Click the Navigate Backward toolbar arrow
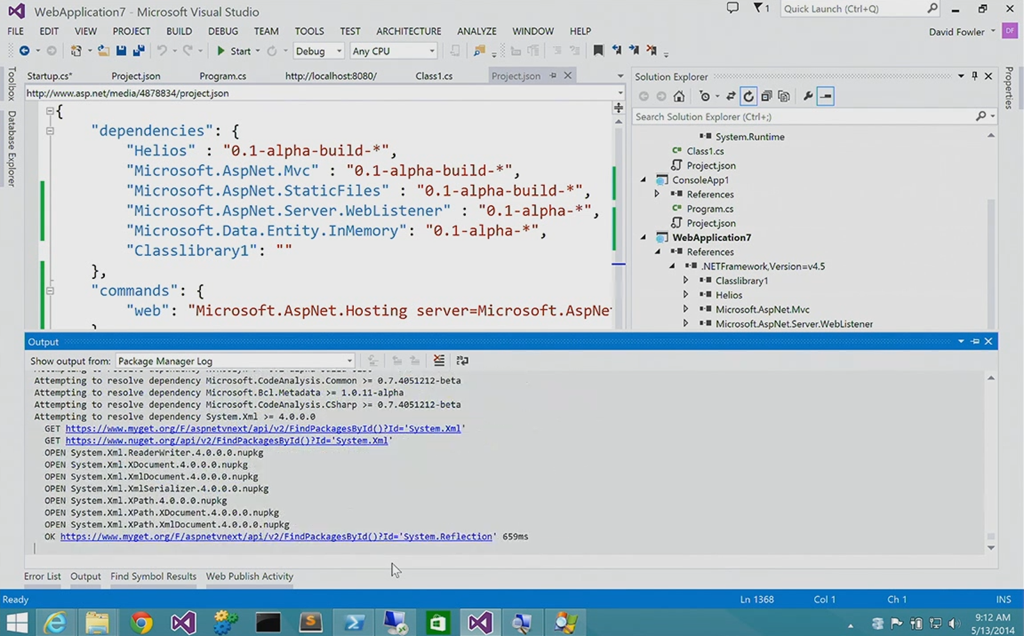Screen dimensions: 1024x636 [x=24, y=51]
